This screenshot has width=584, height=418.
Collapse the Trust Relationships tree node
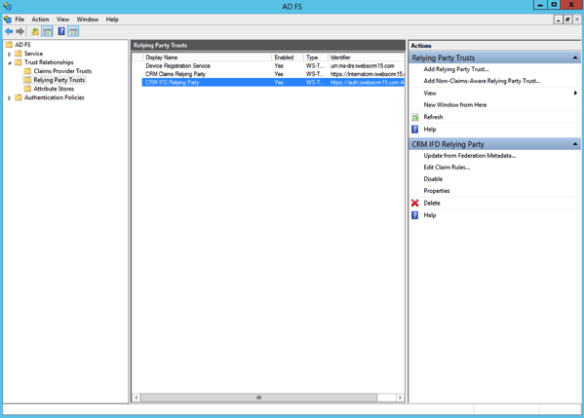tap(9, 63)
